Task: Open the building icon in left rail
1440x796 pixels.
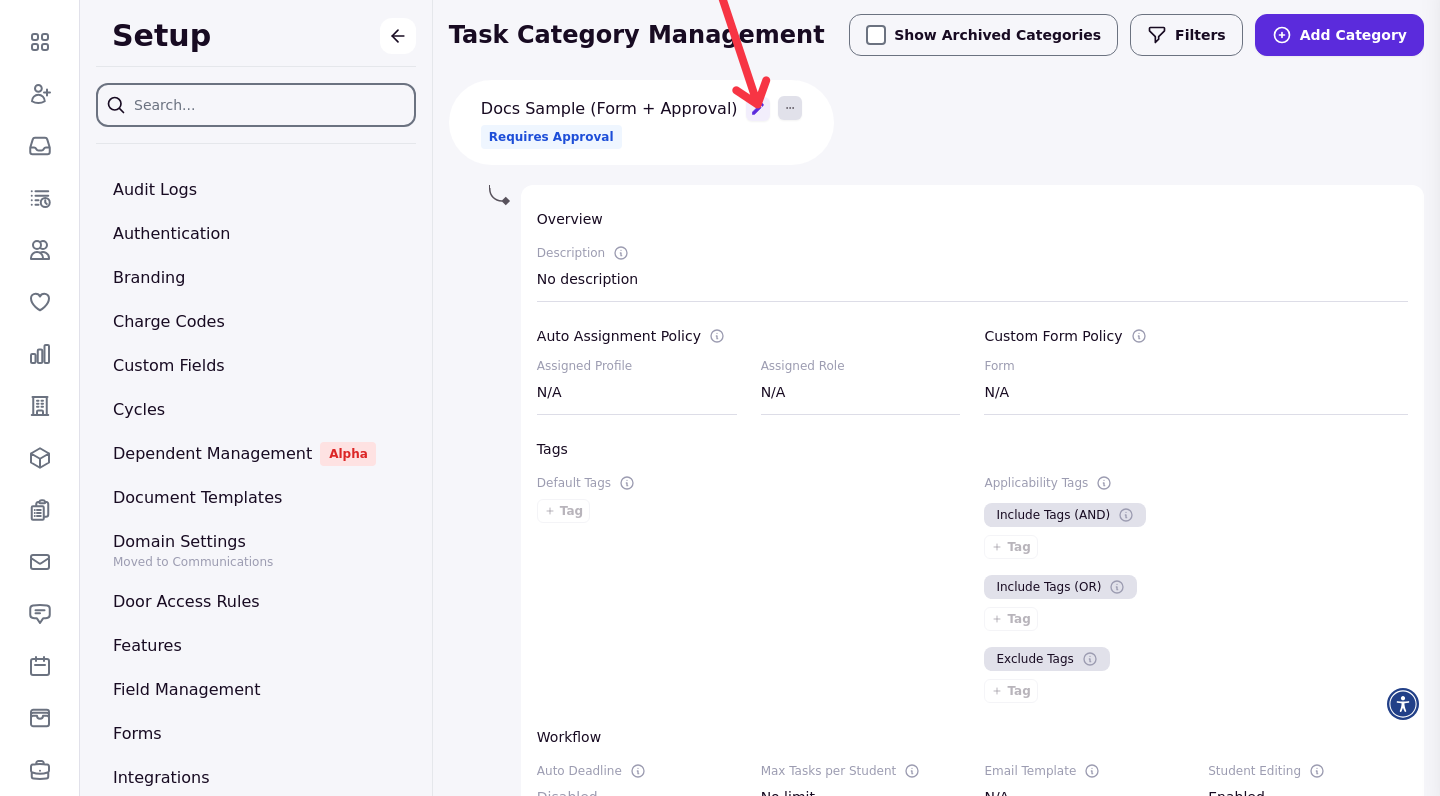Action: [x=40, y=406]
